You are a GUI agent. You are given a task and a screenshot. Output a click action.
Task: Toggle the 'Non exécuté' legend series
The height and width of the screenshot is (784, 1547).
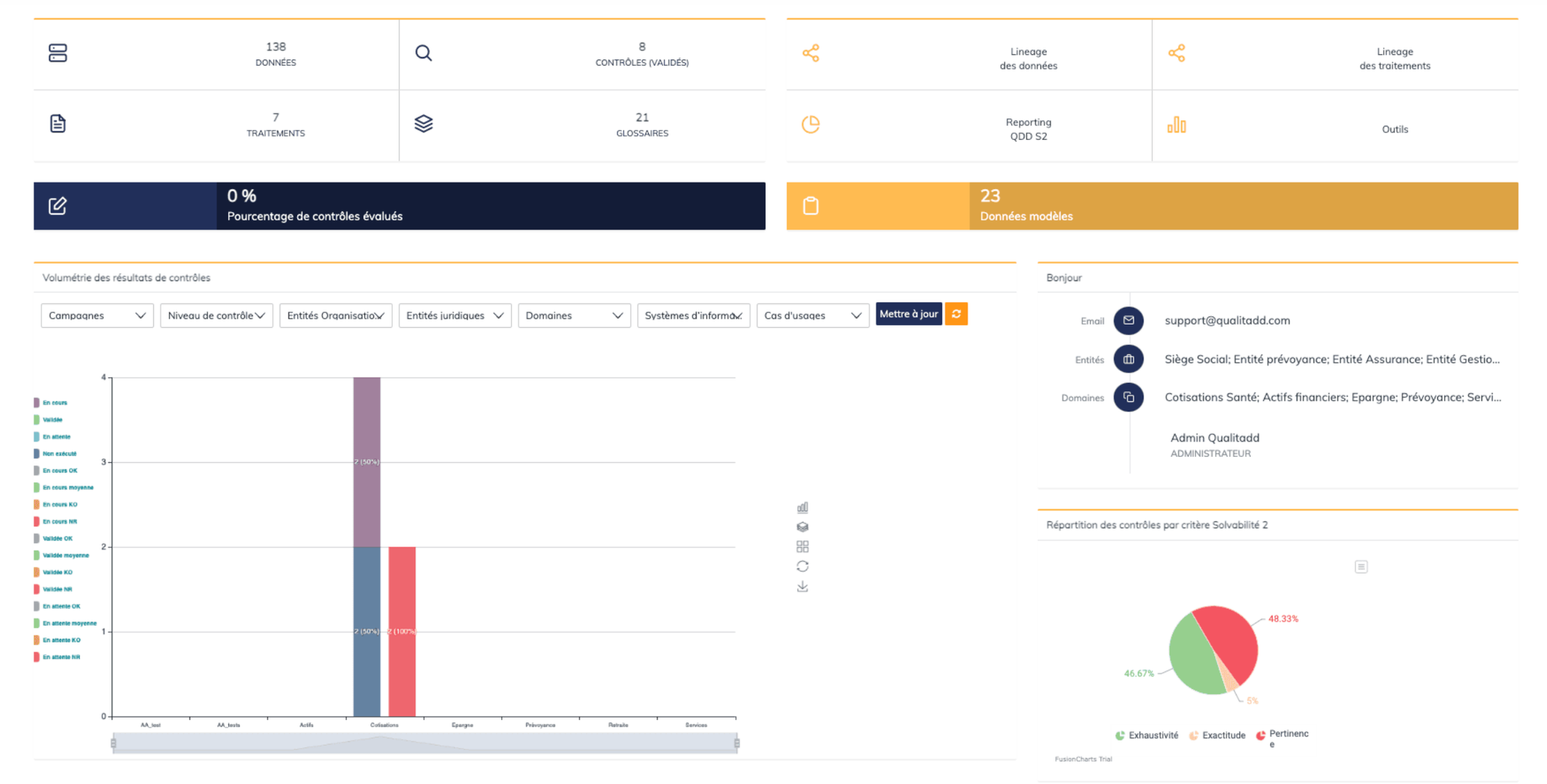tap(59, 454)
